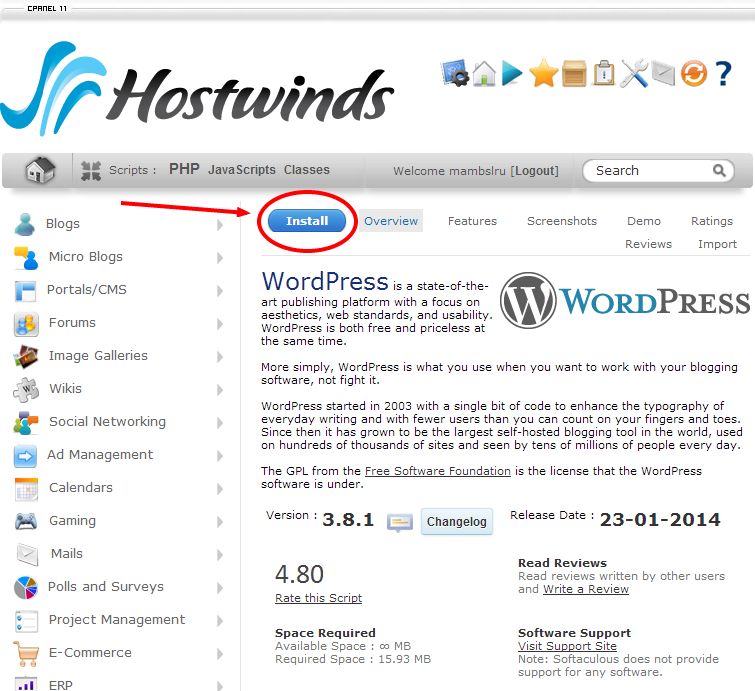Click the comment icon beside version 3.8.1

pos(400,522)
